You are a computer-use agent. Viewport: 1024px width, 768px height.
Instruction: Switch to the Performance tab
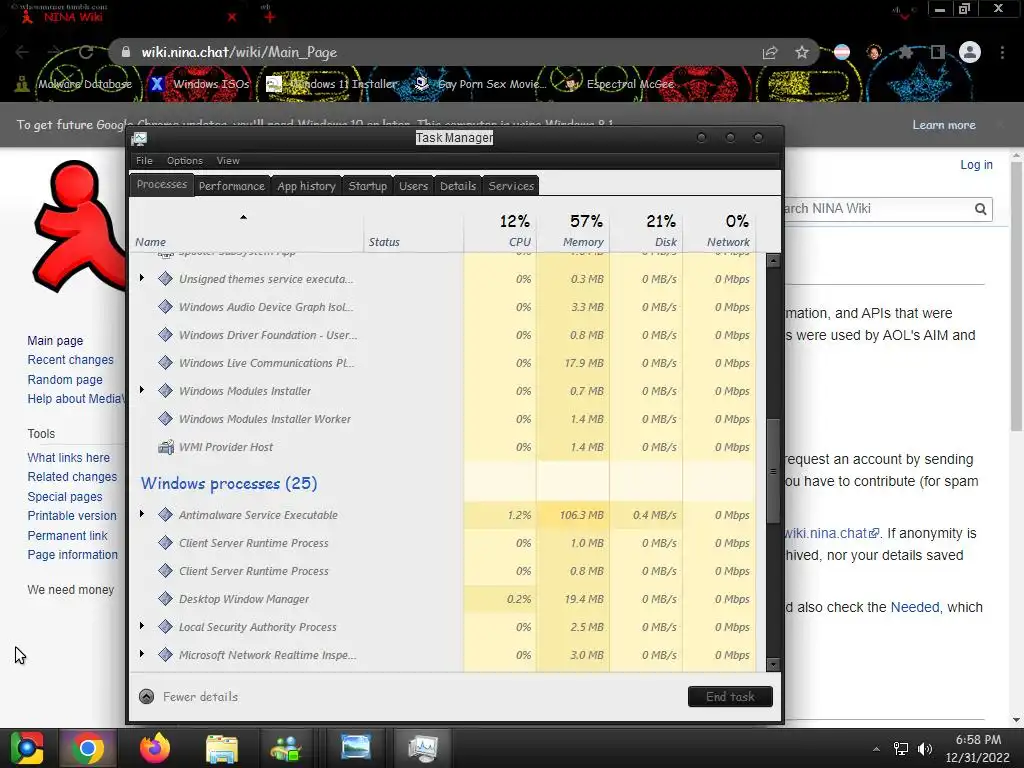click(232, 186)
